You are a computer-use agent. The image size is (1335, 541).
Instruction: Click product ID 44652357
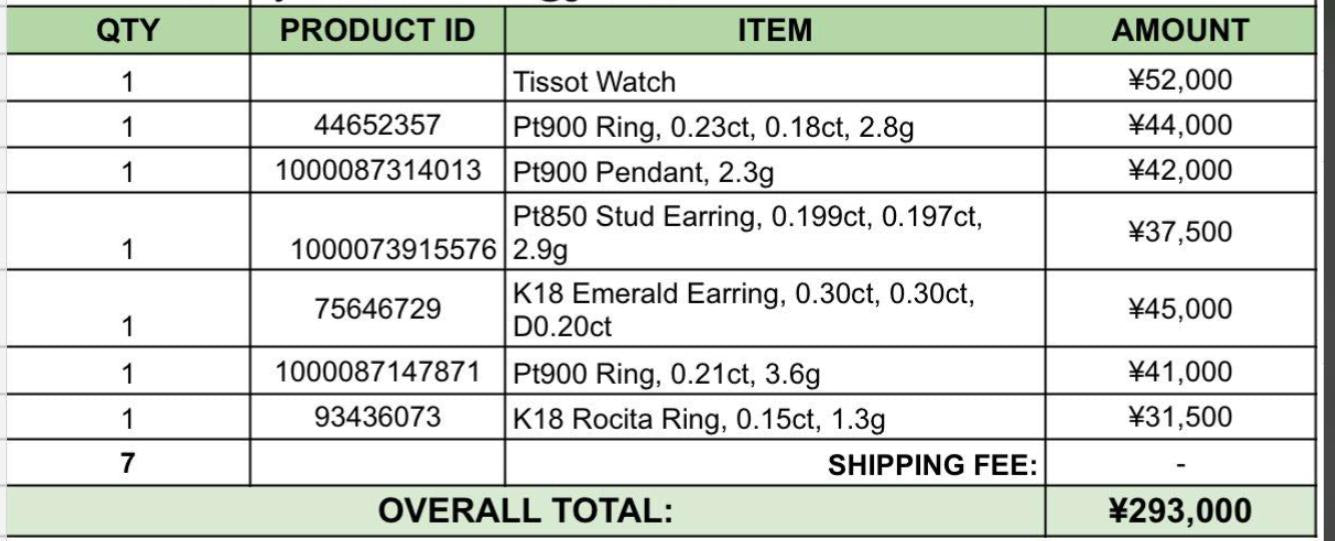376,125
